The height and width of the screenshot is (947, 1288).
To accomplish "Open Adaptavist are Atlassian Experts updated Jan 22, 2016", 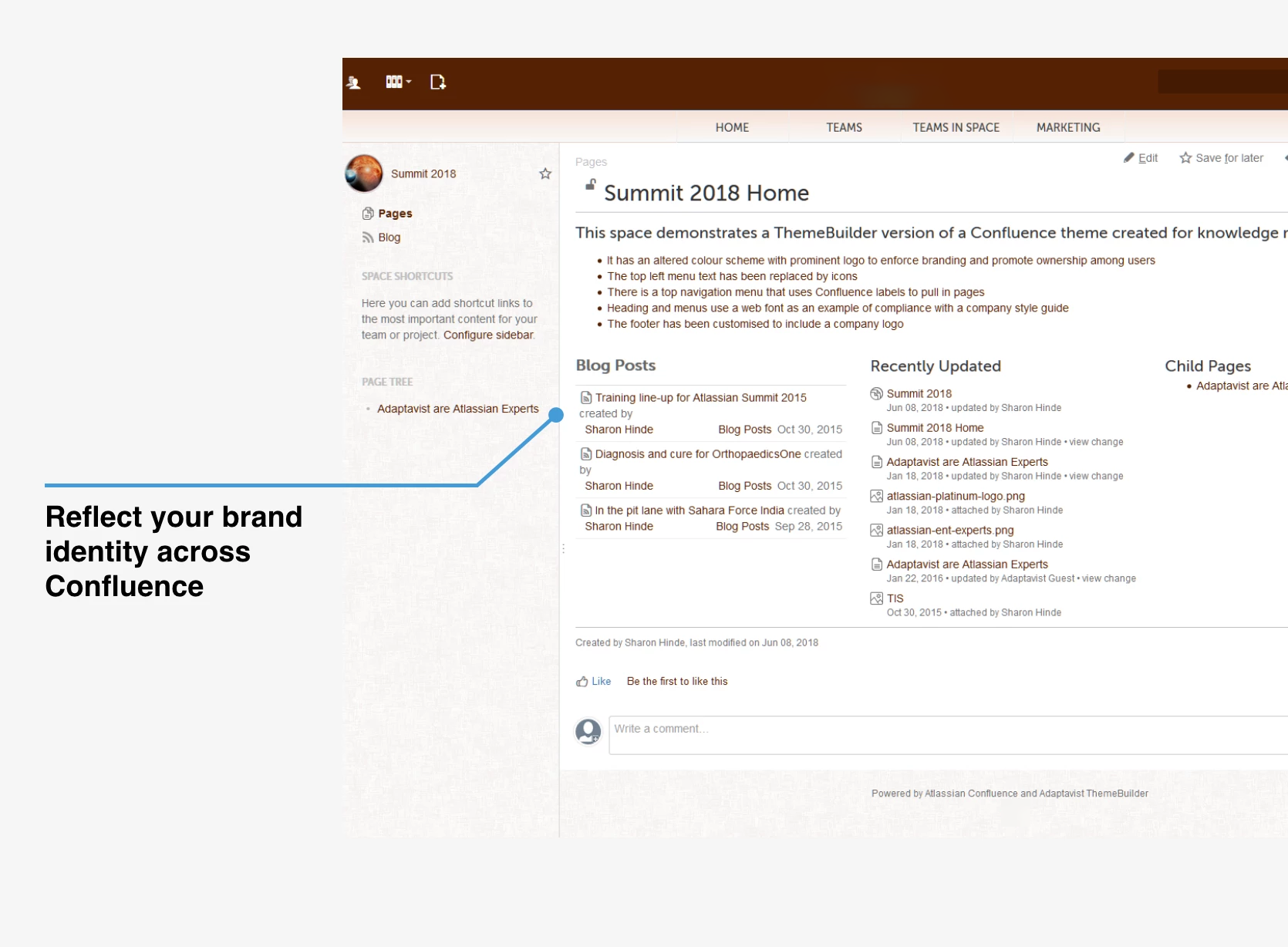I will (x=967, y=564).
